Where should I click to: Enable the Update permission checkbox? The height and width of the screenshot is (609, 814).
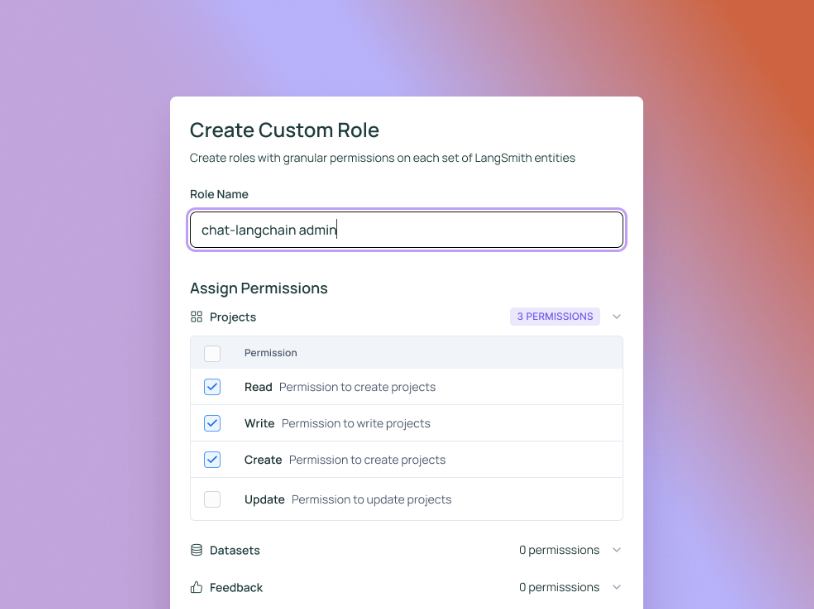click(x=212, y=499)
